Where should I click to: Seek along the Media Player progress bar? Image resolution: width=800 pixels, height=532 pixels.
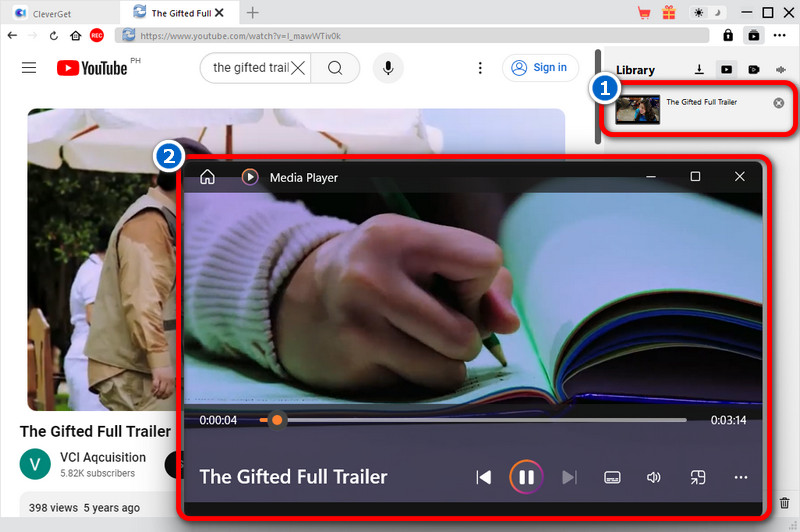pyautogui.click(x=473, y=420)
